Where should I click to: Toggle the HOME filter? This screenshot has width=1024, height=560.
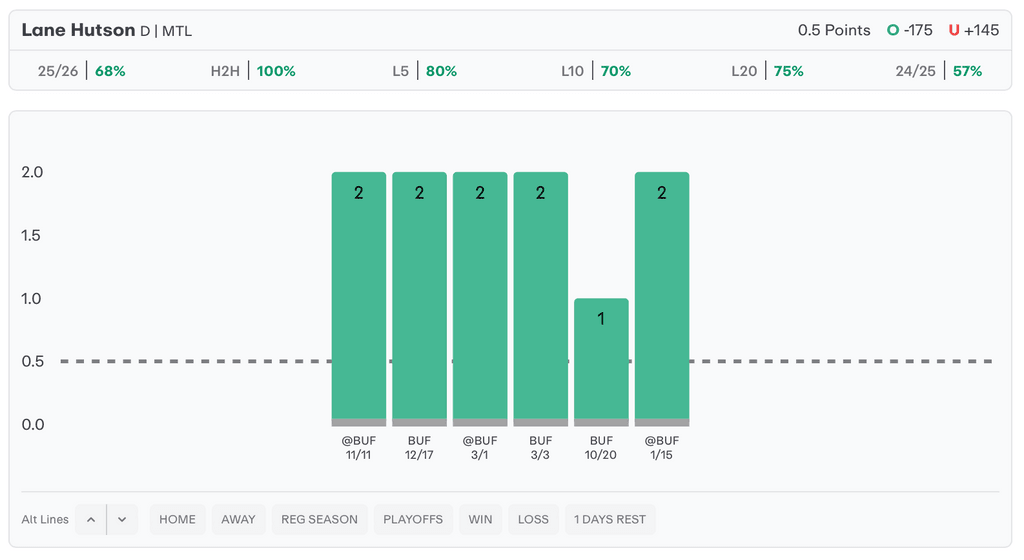(177, 519)
